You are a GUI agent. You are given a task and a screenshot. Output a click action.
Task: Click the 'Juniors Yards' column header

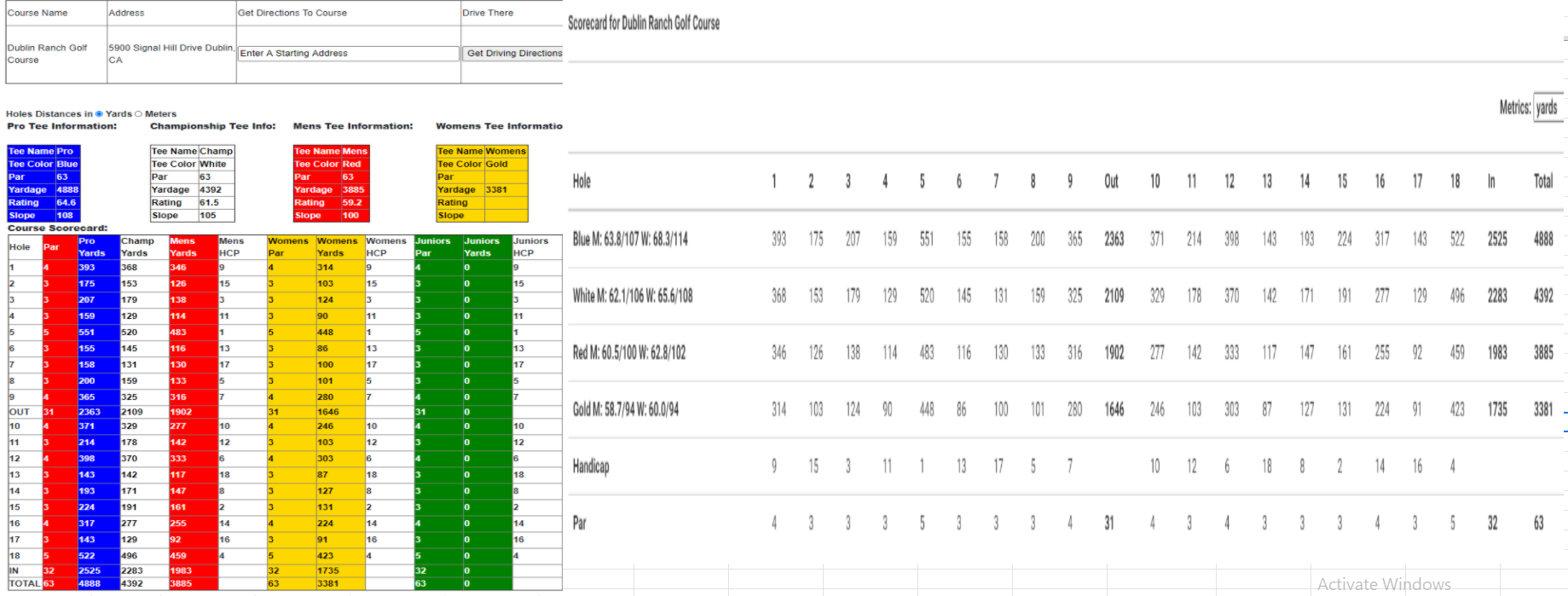tap(487, 247)
